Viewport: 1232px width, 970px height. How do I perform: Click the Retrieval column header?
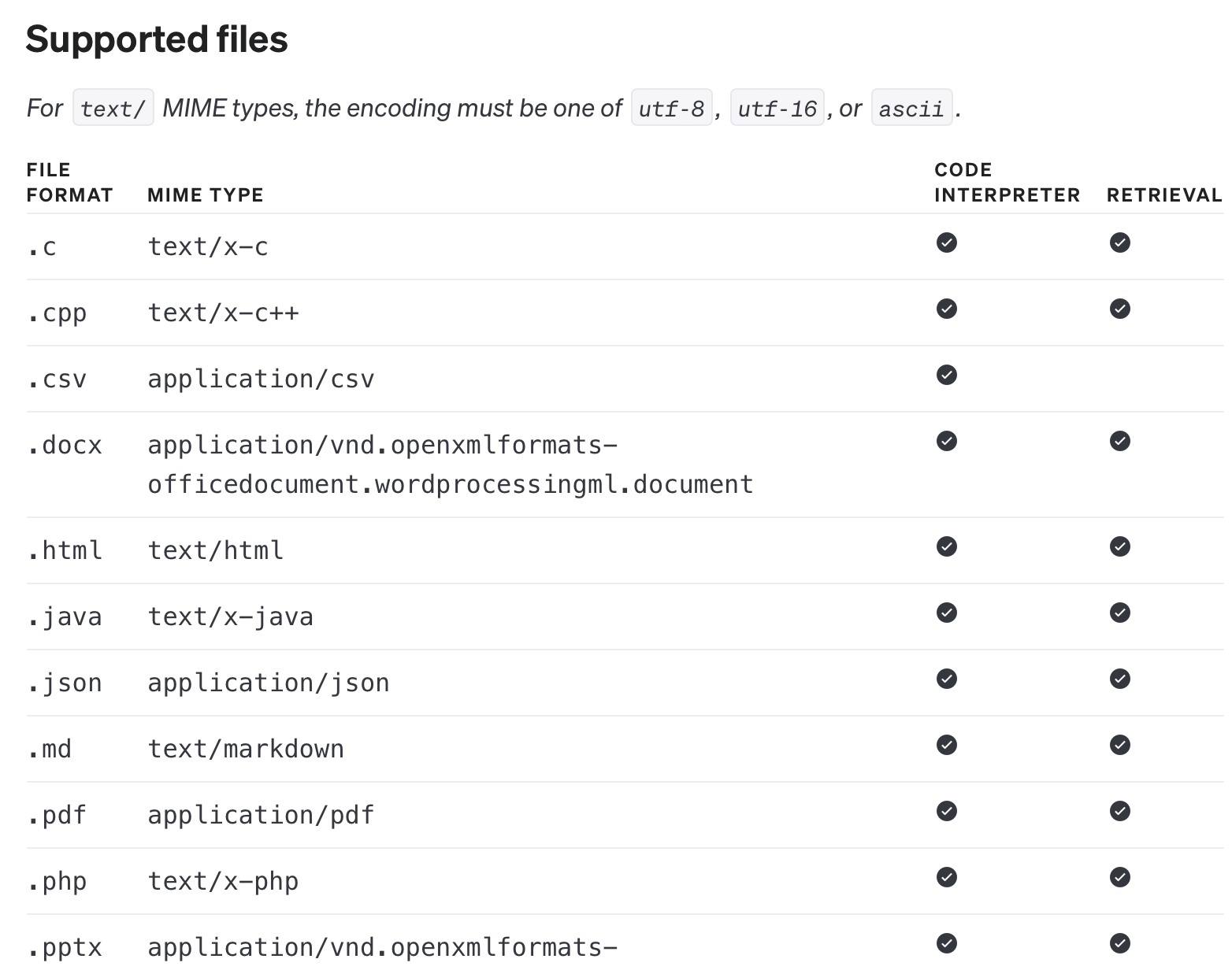coord(1164,195)
